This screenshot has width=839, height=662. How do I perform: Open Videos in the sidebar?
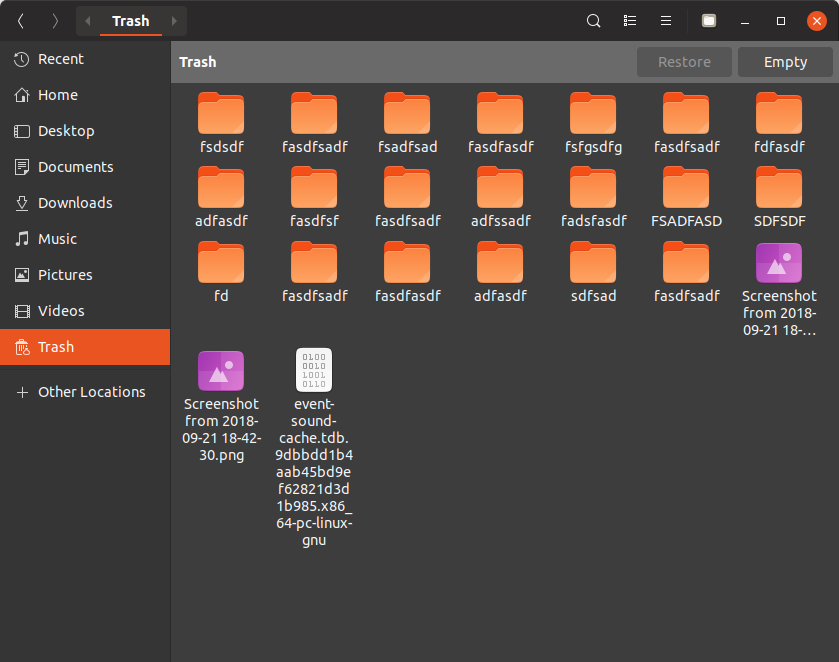click(x=85, y=311)
